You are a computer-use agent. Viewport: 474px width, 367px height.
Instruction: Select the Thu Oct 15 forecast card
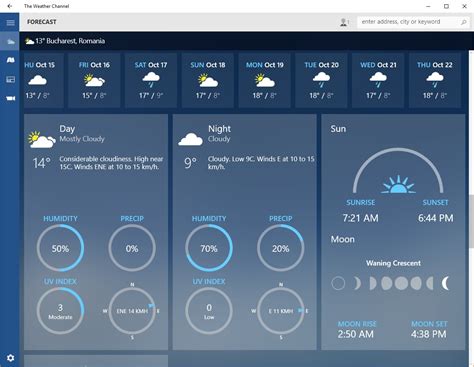[x=43, y=80]
